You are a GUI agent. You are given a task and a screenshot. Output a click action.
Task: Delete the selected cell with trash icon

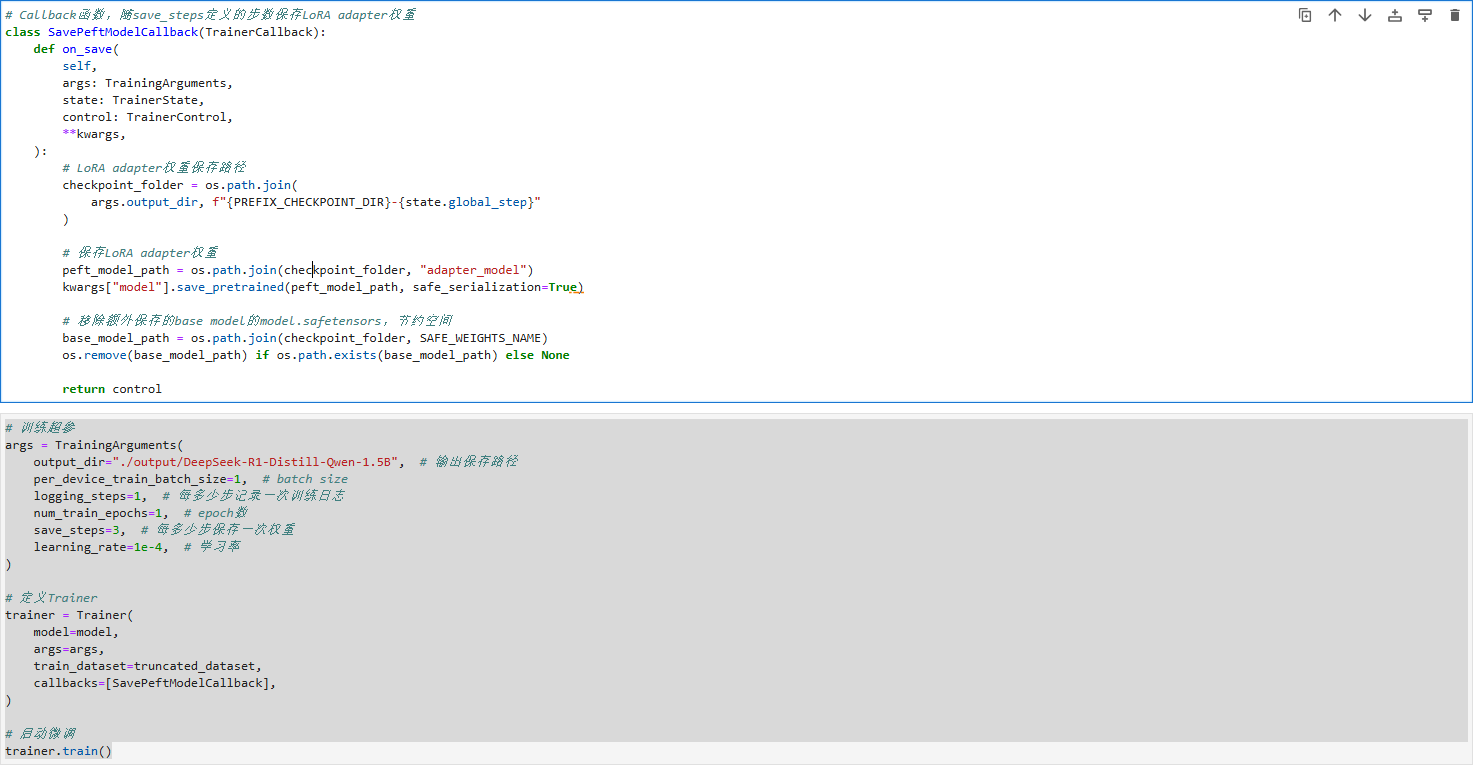[x=1455, y=15]
